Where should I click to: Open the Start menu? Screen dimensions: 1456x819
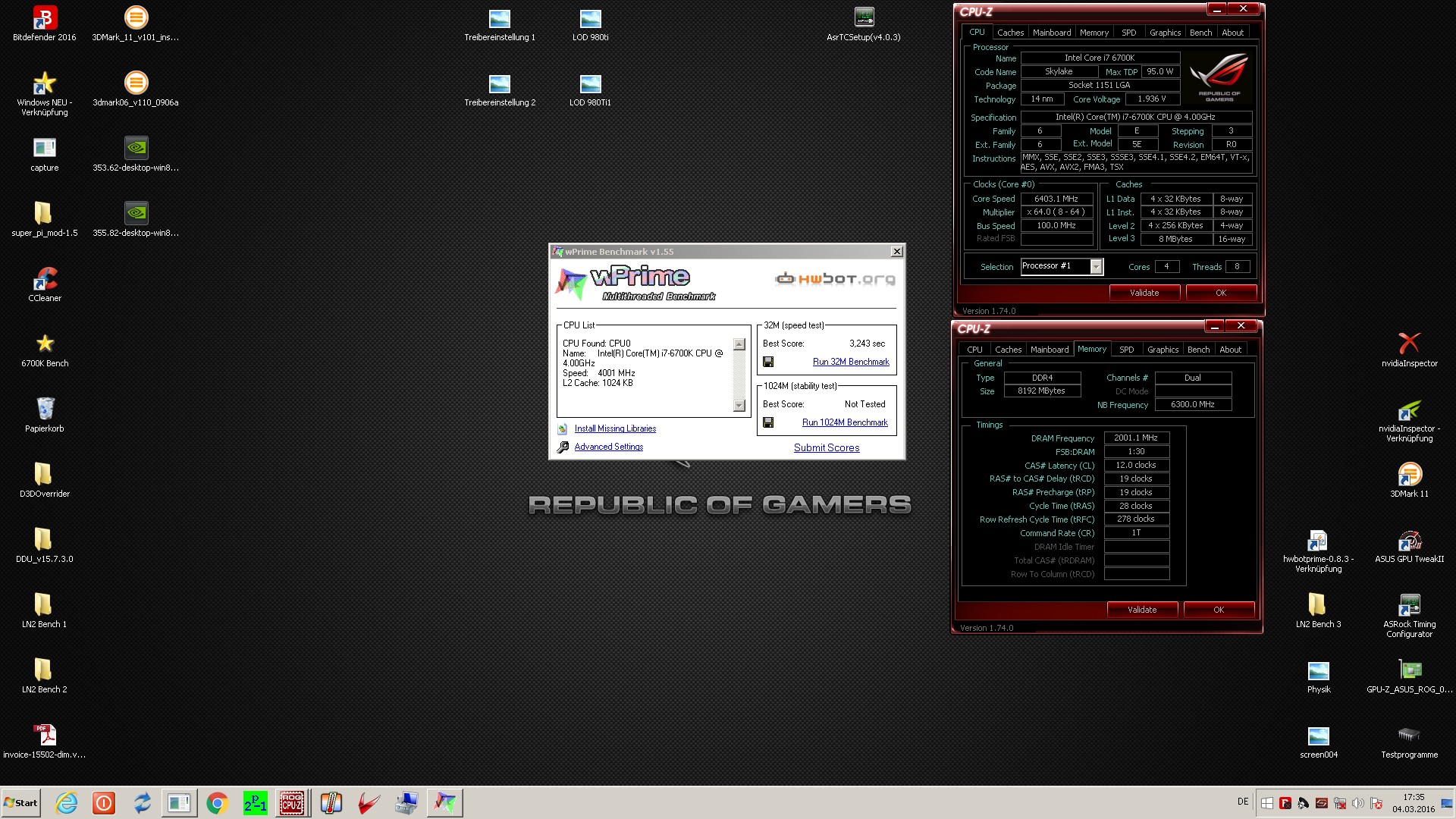[20, 803]
